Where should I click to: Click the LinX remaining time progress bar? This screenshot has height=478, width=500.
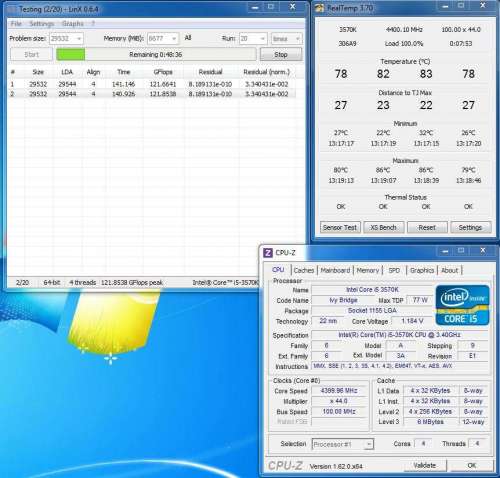coord(156,55)
